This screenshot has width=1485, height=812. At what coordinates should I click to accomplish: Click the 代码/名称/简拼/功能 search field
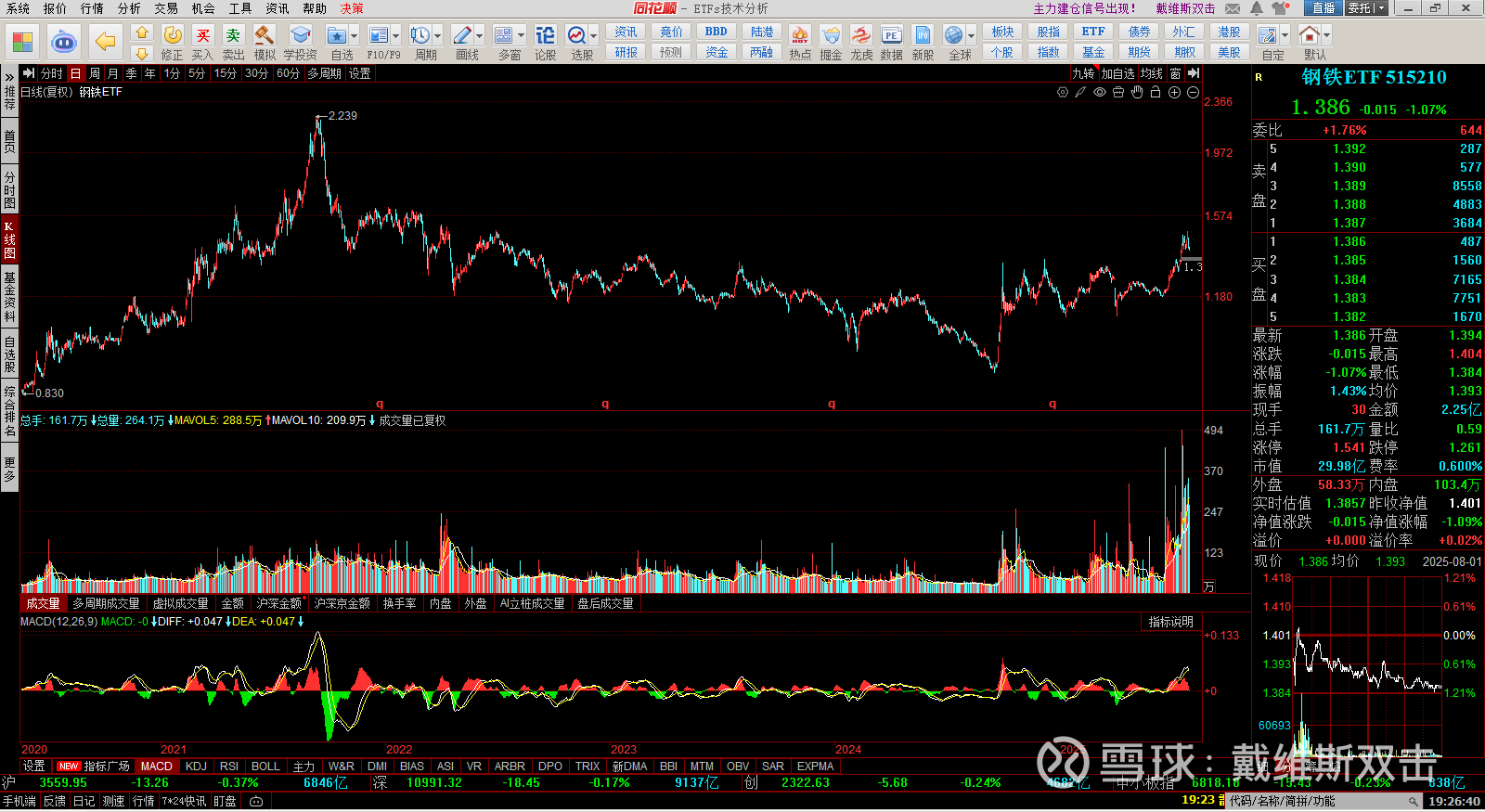point(1323,801)
